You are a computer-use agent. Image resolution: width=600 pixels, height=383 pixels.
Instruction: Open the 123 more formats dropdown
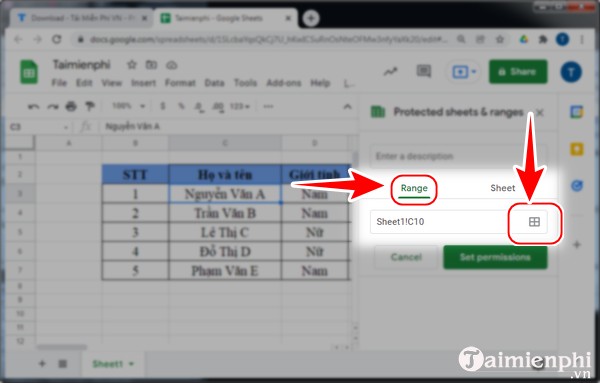(x=240, y=106)
